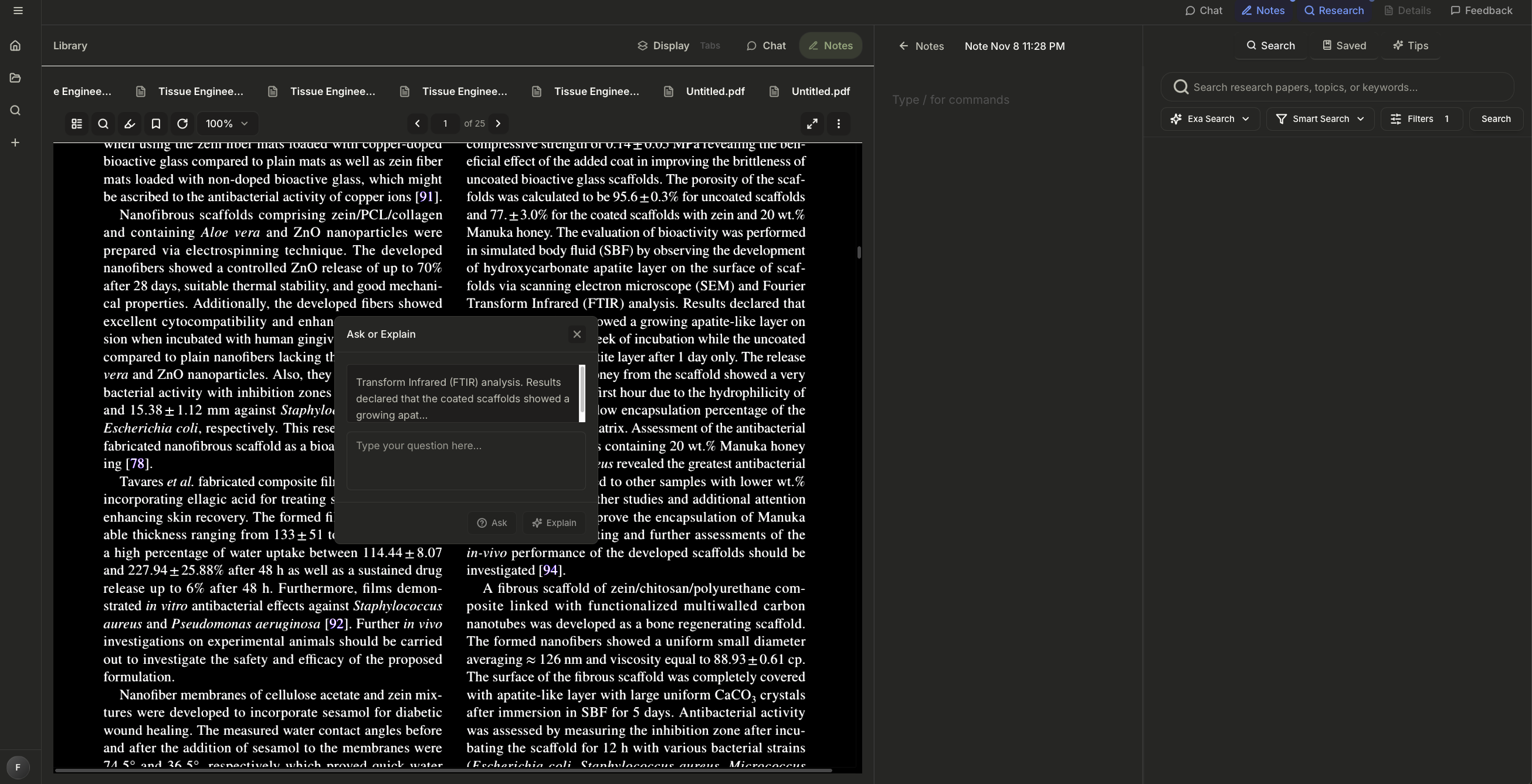Screen dimensions: 1532x784
Task: Open the Library folder icon in sidebar
Action: click(15, 77)
